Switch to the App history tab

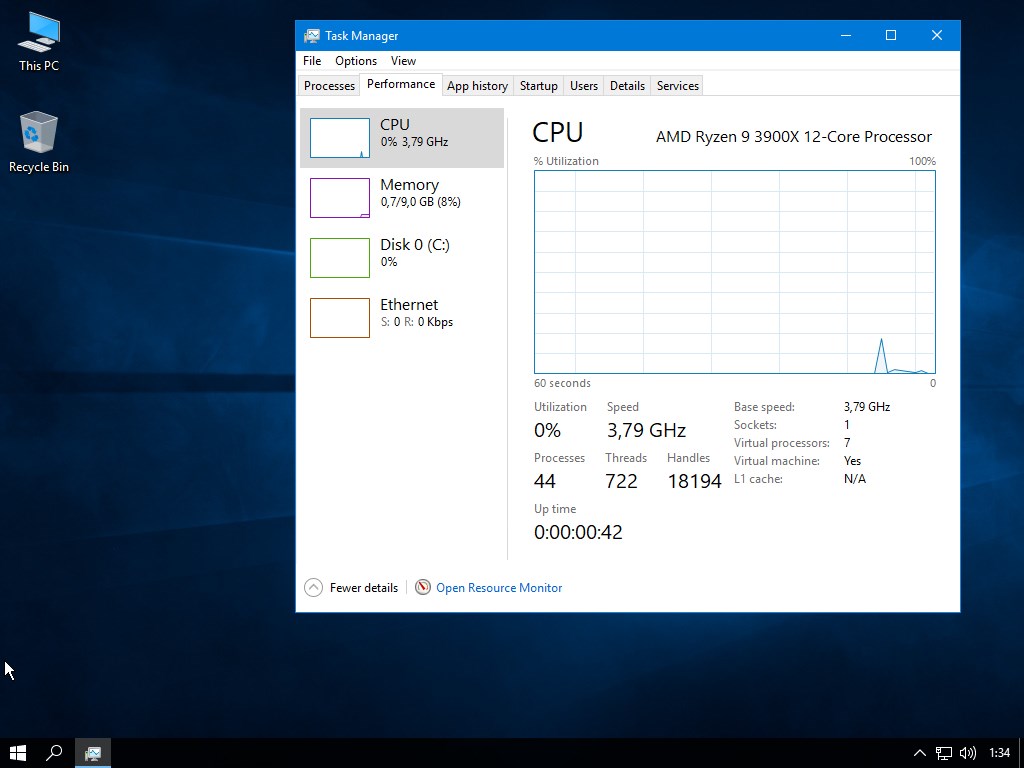[477, 86]
